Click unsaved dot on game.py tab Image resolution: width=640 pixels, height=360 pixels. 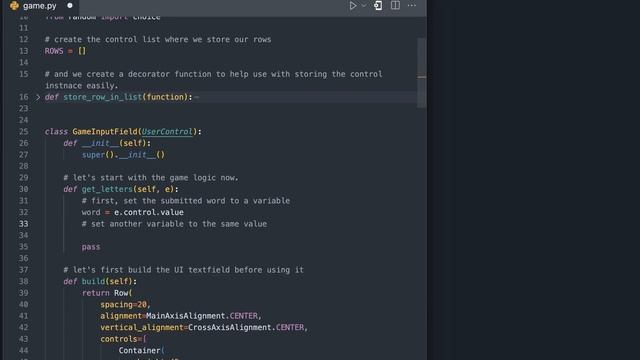tap(70, 6)
